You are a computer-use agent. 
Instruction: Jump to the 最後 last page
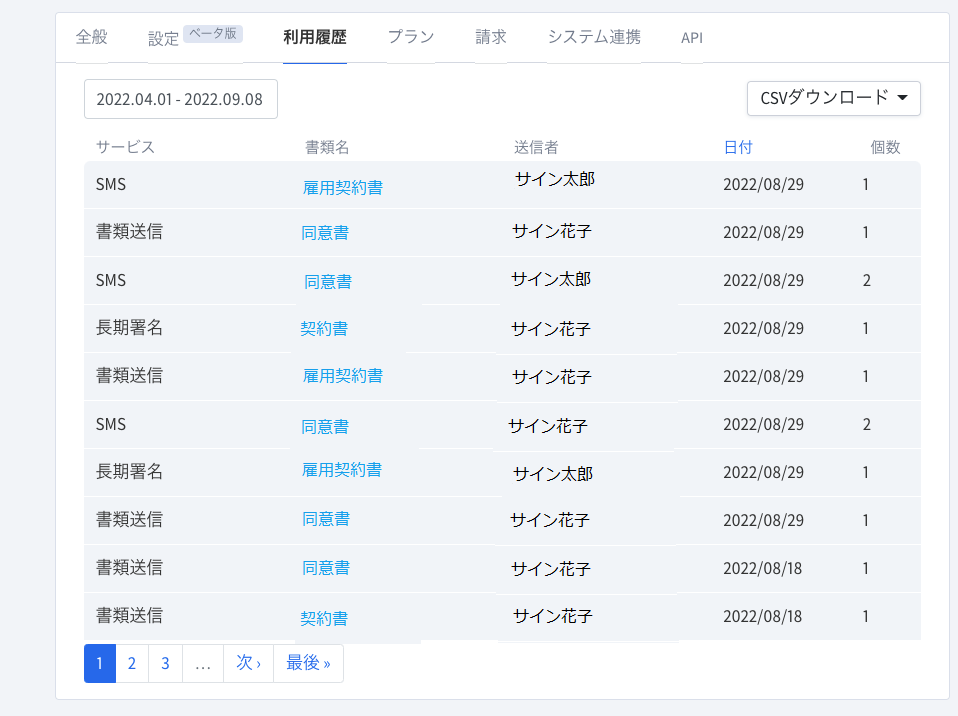tap(309, 663)
